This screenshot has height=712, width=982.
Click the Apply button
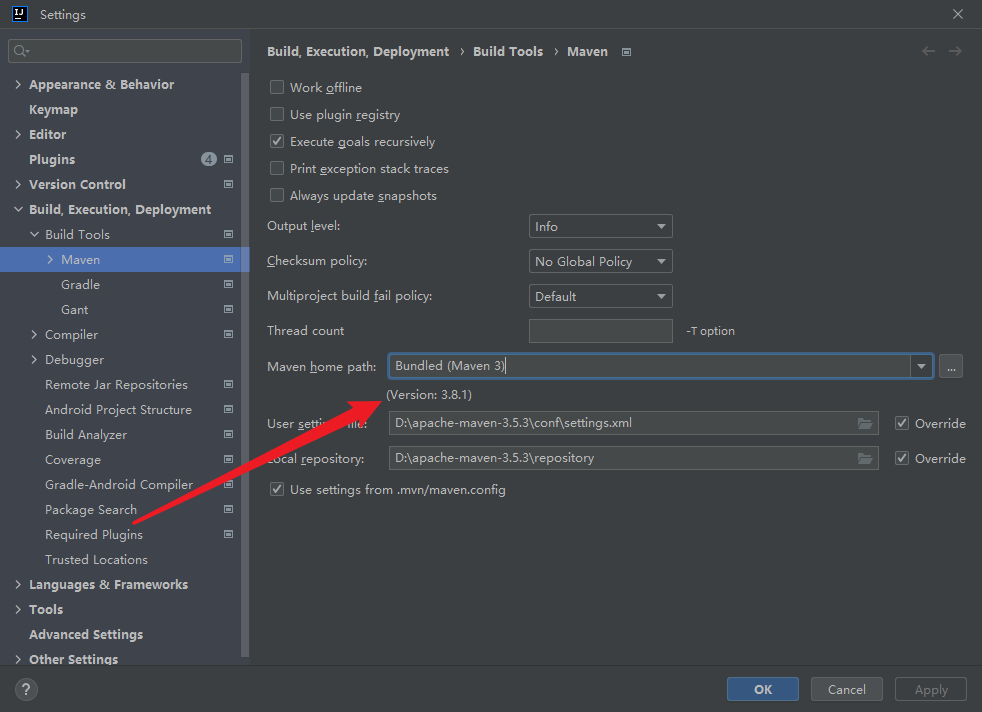point(931,689)
